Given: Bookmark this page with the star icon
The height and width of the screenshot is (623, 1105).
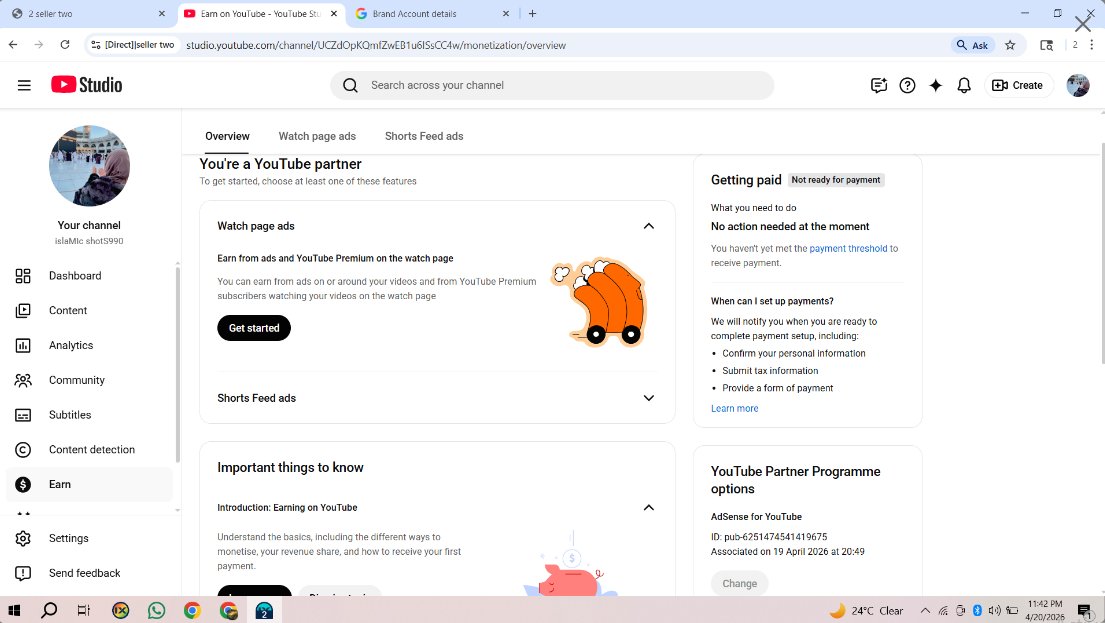Looking at the screenshot, I should click(1010, 45).
